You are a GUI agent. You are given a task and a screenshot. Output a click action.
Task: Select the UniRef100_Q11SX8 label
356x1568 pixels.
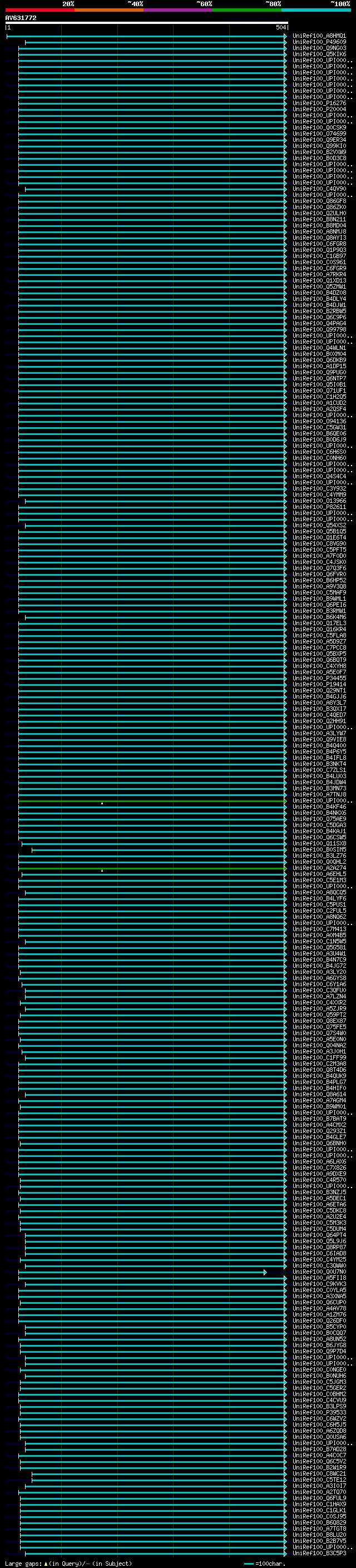click(319, 843)
